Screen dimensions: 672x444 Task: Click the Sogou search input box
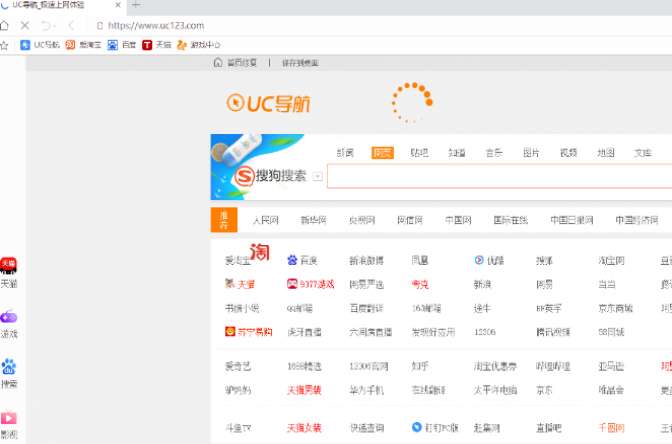499,176
